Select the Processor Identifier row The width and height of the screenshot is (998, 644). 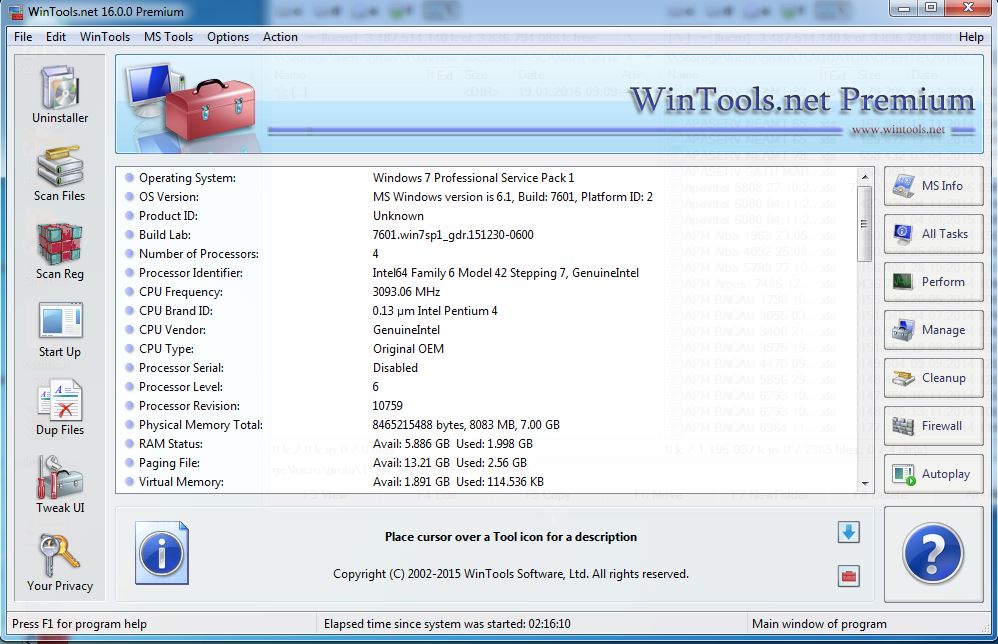487,273
